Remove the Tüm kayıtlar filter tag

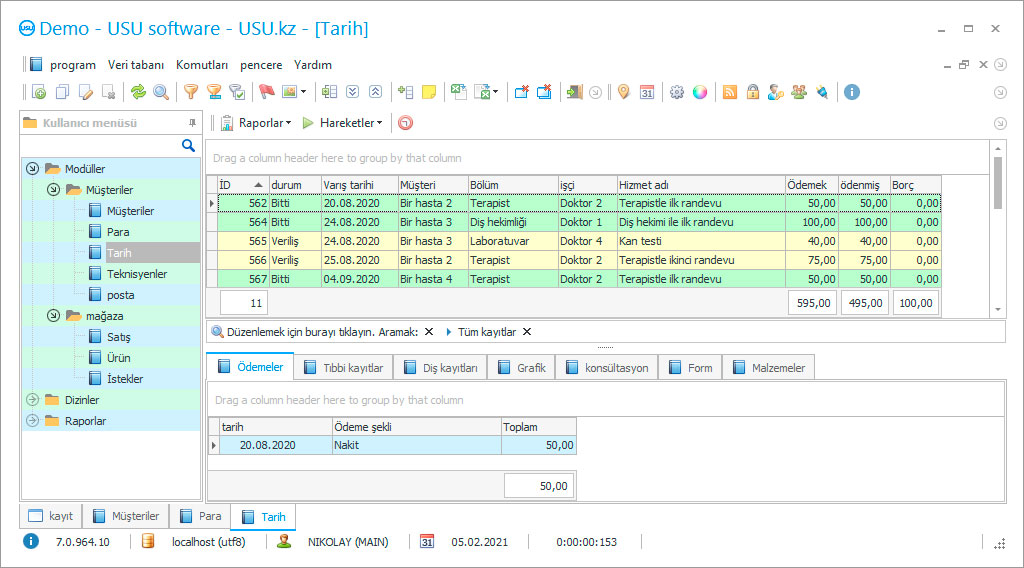[527, 332]
